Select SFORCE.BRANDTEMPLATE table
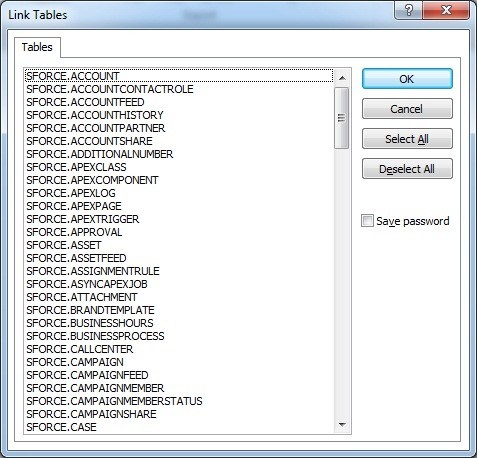This screenshot has height=458, width=477. [179, 310]
